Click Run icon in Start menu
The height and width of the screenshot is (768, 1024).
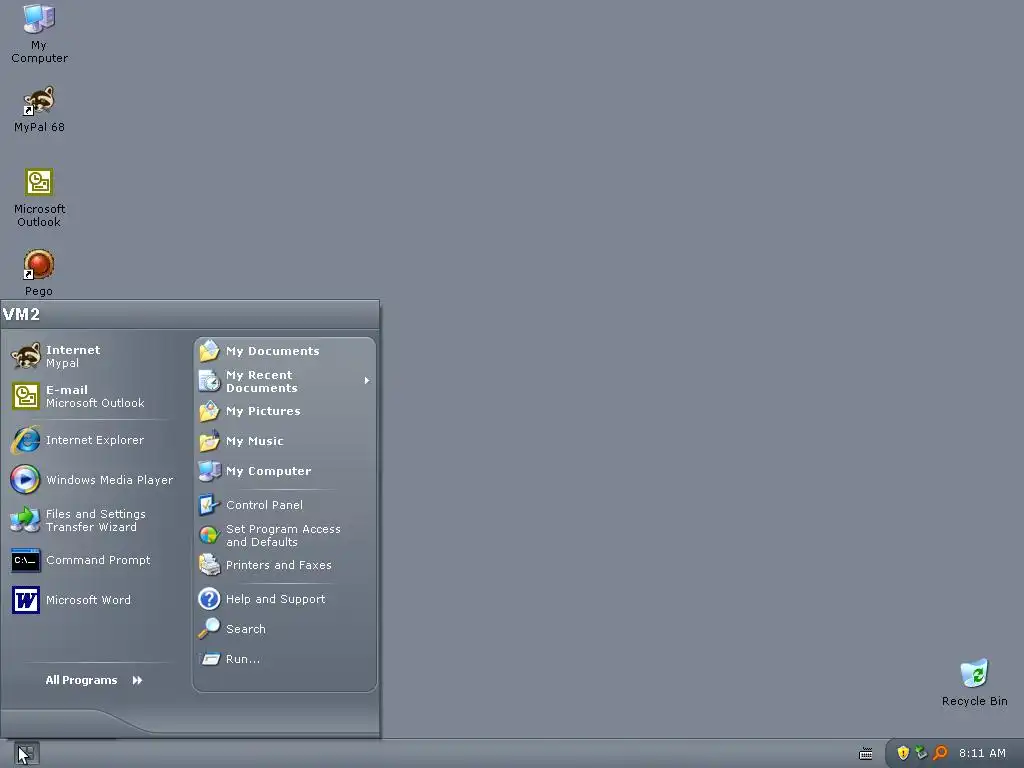tap(210, 659)
